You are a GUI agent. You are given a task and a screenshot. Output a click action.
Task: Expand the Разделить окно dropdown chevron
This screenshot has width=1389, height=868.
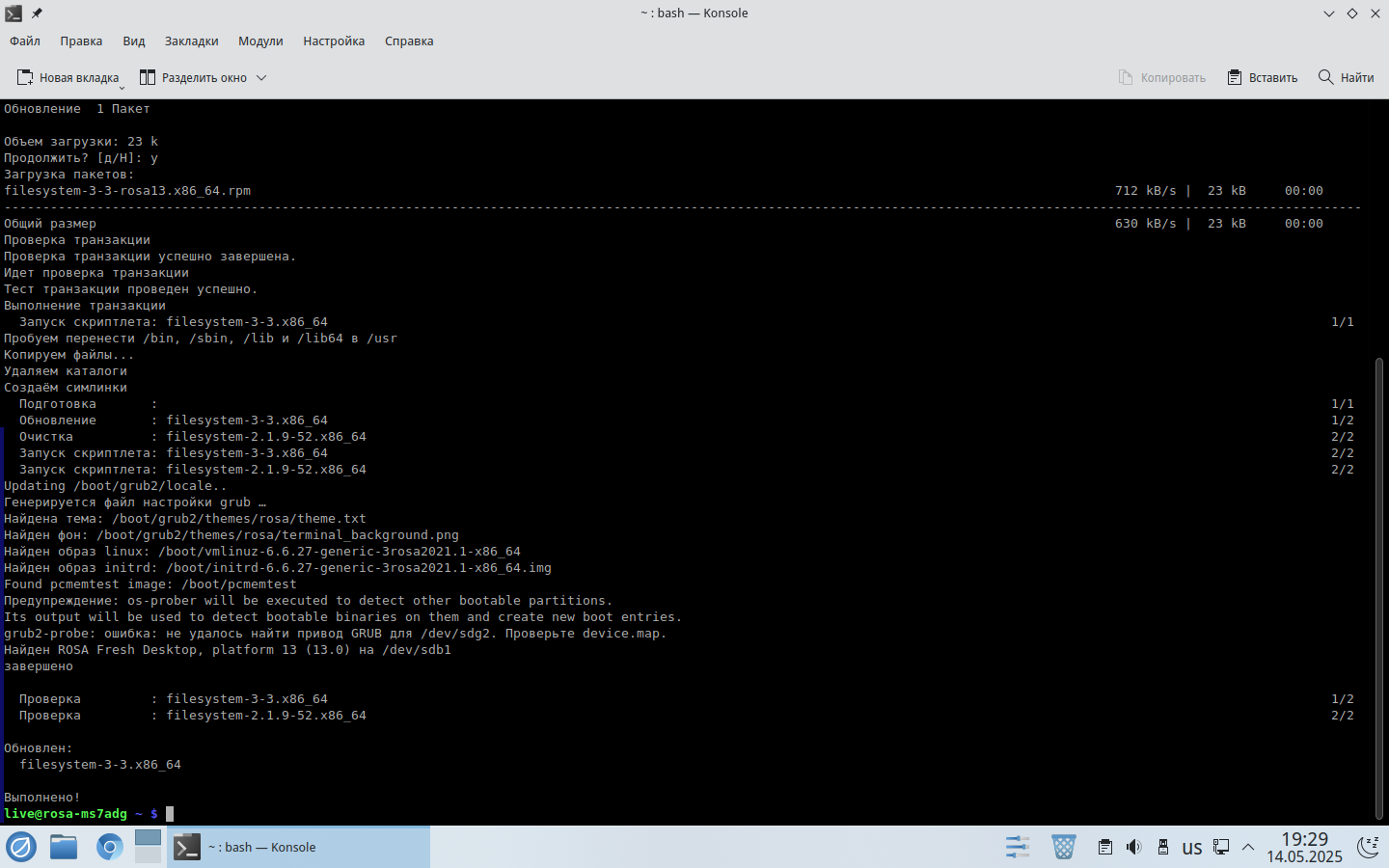(261, 77)
